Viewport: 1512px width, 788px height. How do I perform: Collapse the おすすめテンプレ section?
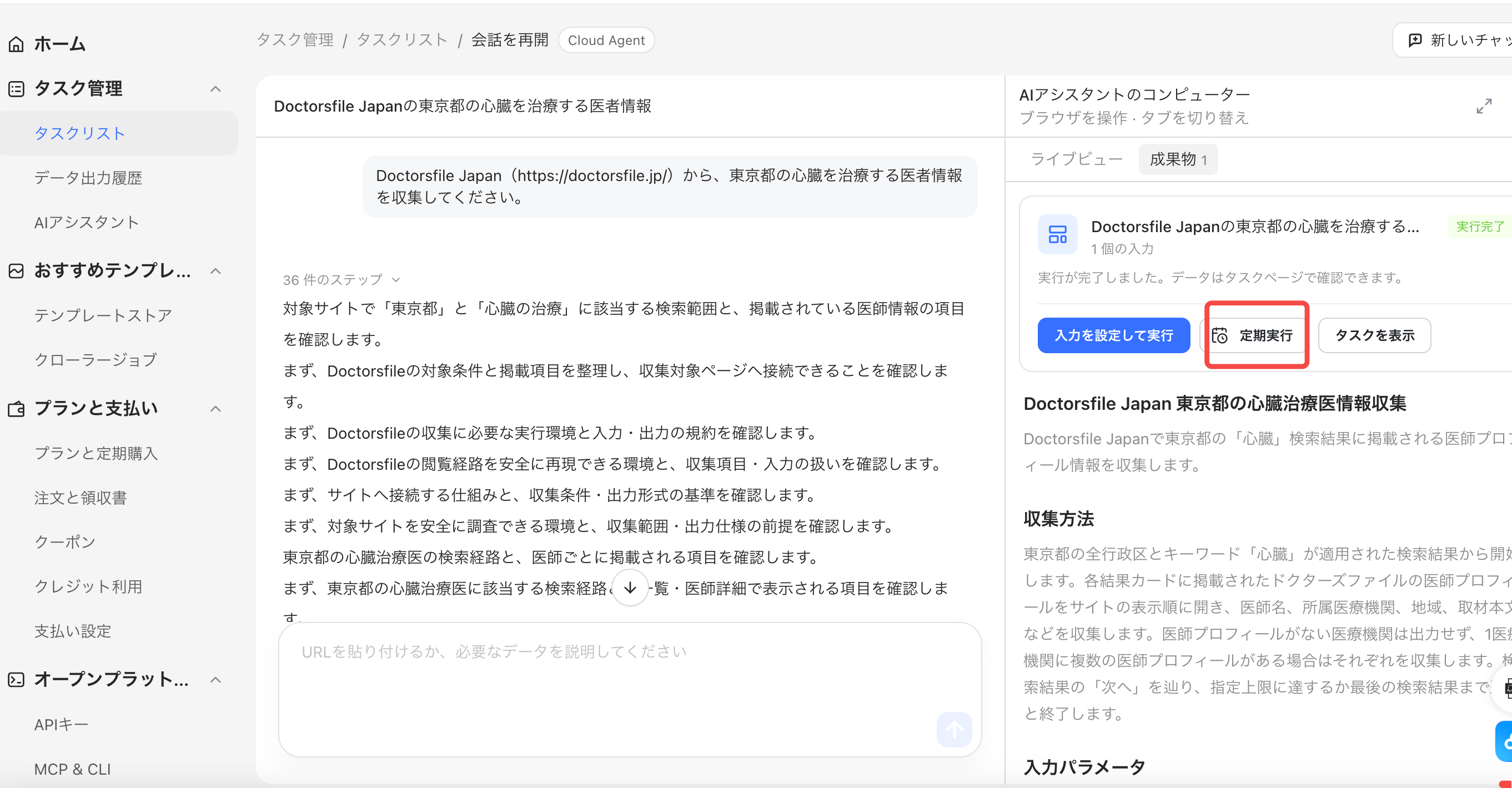click(x=215, y=270)
